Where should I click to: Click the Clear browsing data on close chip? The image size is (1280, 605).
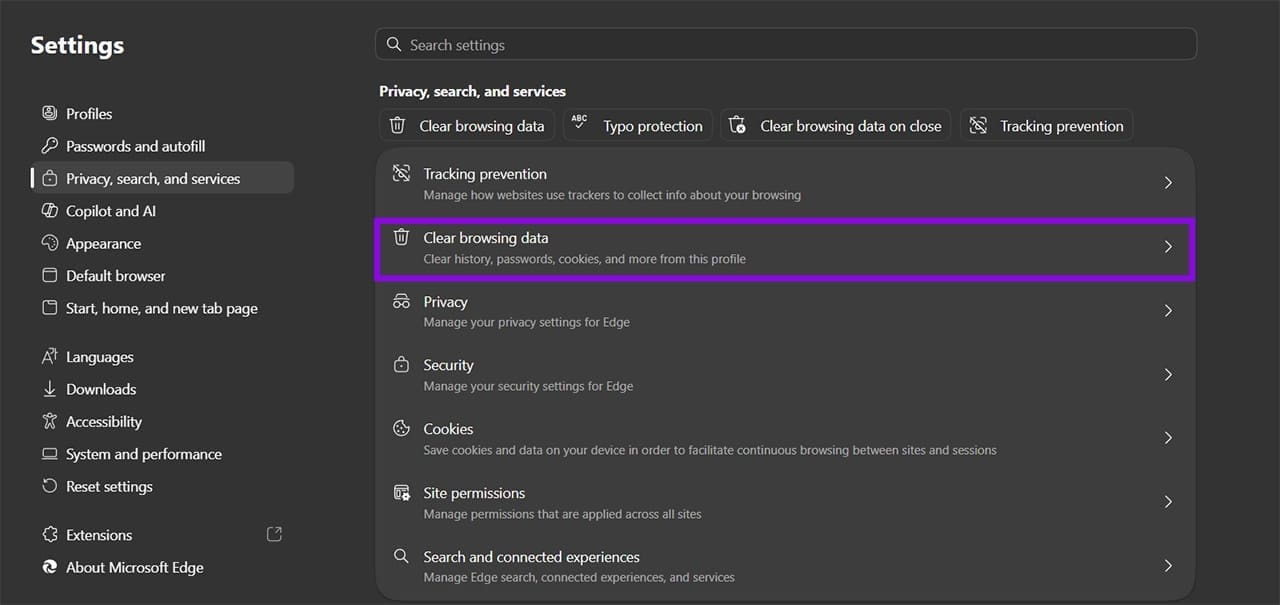coord(836,126)
